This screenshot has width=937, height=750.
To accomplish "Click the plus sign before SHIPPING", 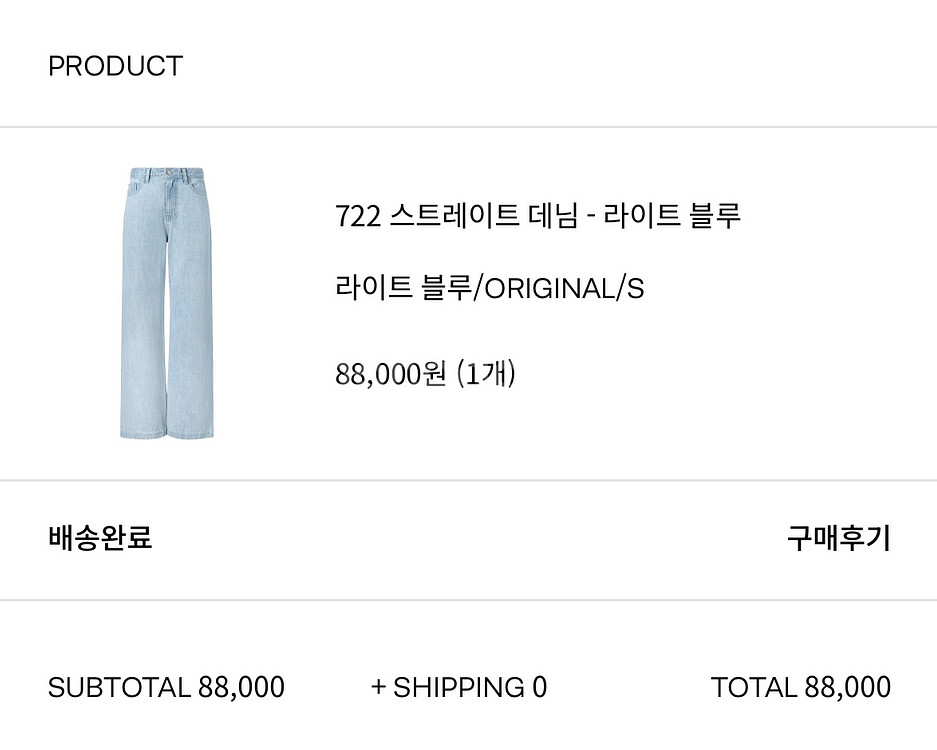I will [x=378, y=687].
